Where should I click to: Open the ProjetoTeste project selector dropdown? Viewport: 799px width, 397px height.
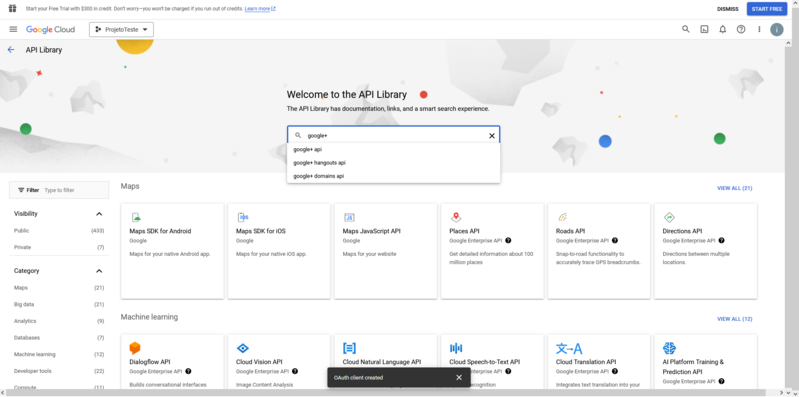click(121, 30)
